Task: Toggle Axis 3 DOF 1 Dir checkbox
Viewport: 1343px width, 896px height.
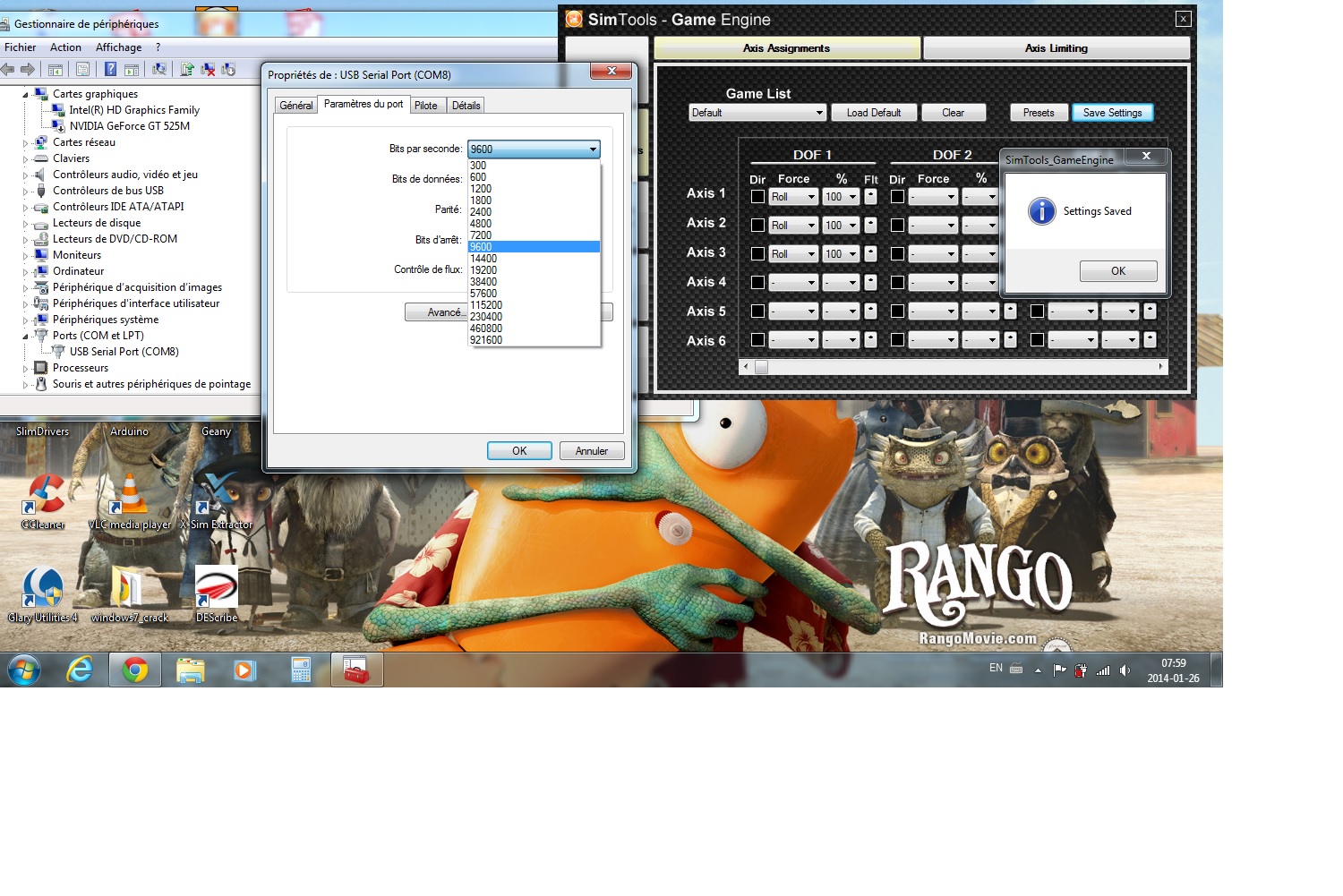Action: tap(757, 253)
